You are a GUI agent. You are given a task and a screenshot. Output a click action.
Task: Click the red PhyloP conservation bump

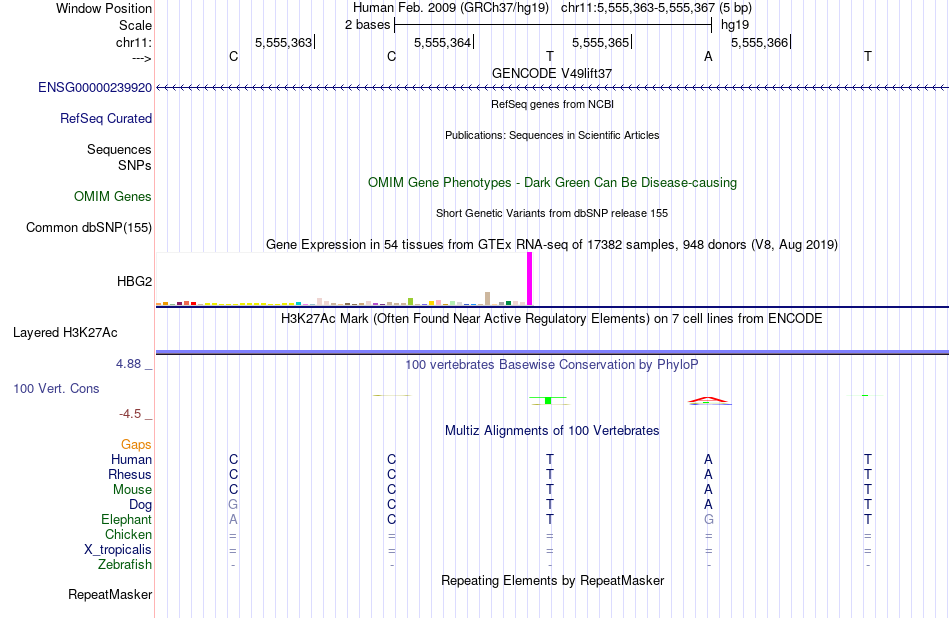(x=708, y=400)
